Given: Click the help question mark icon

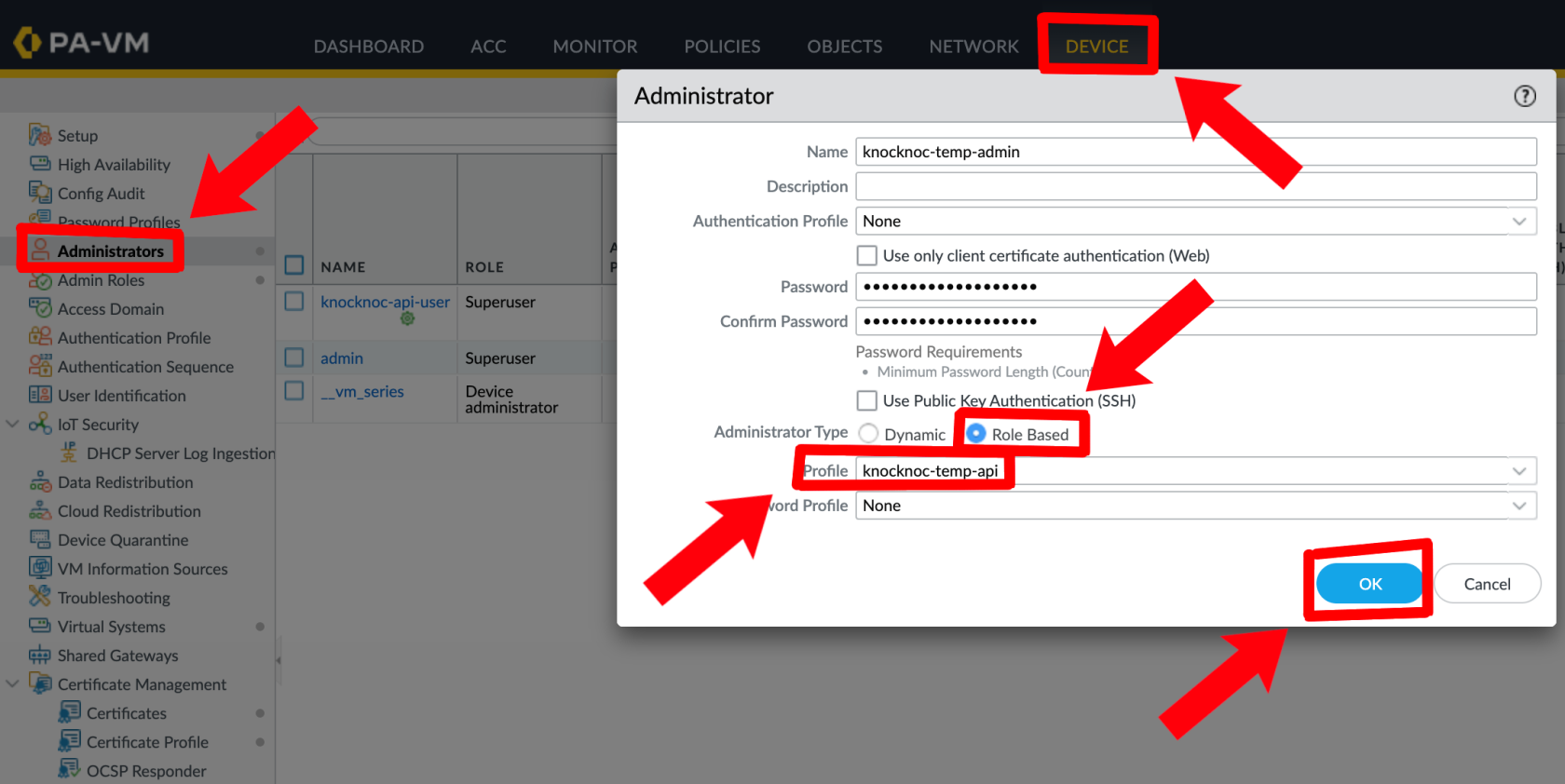Looking at the screenshot, I should click(x=1524, y=96).
